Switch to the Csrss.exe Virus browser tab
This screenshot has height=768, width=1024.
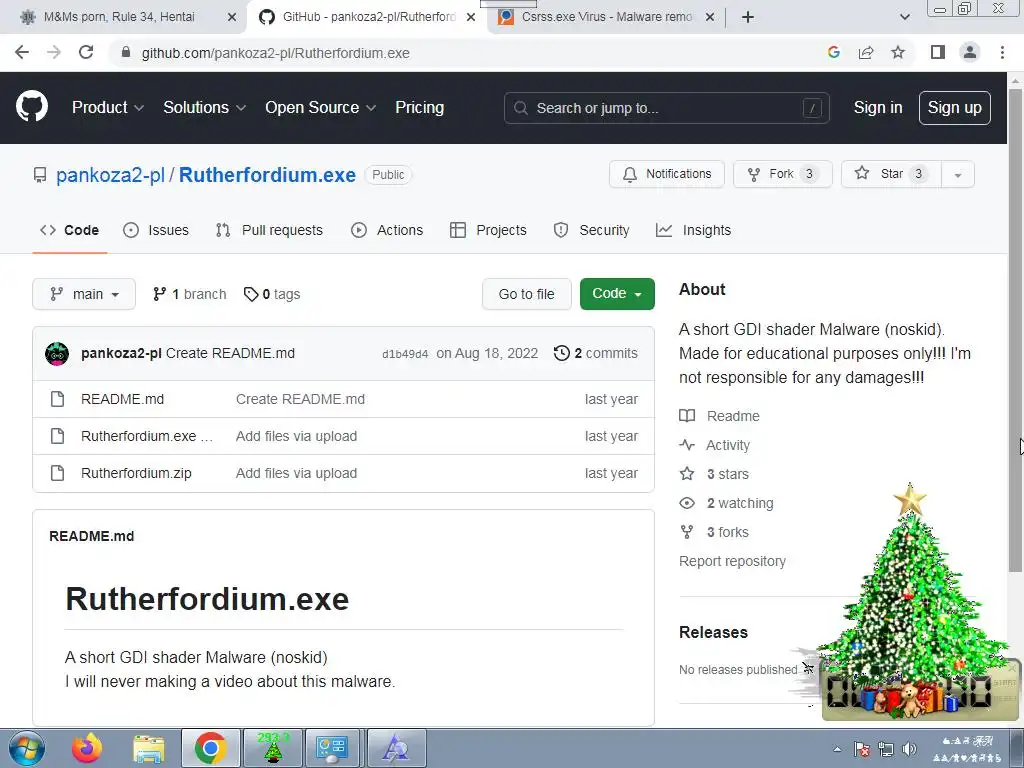click(605, 17)
